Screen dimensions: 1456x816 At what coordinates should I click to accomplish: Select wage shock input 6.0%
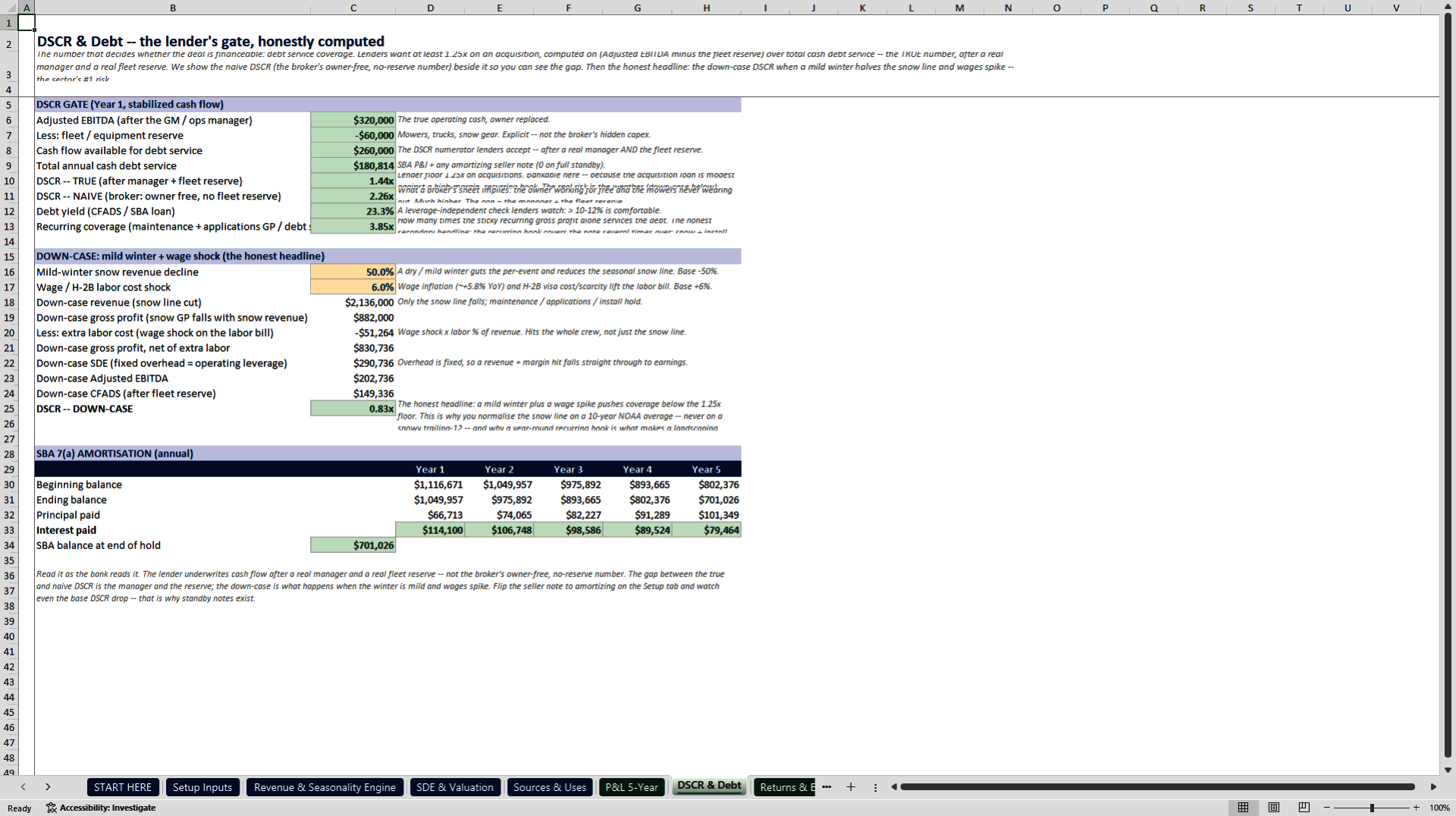pyautogui.click(x=353, y=287)
